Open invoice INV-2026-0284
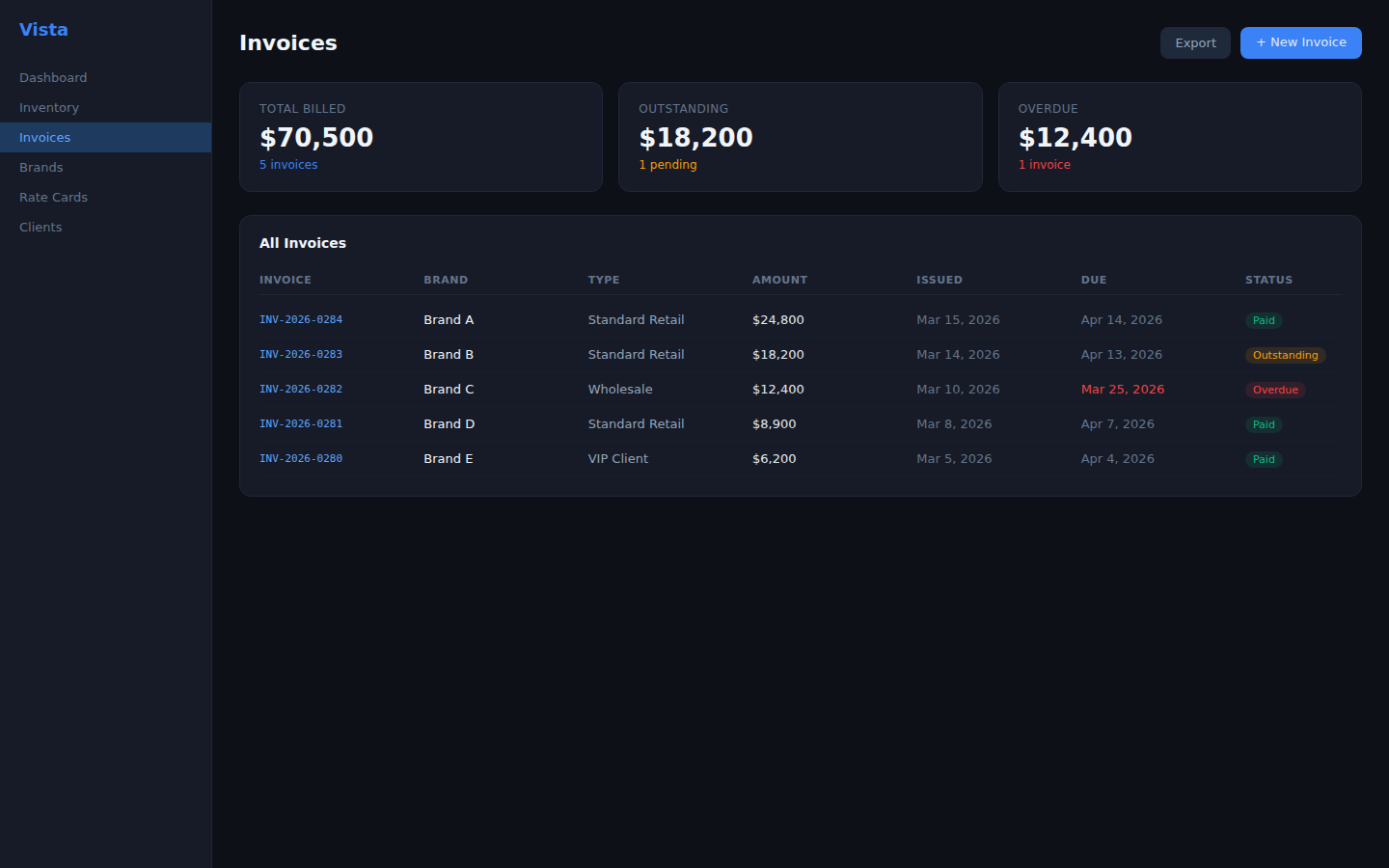1389x868 pixels. pyautogui.click(x=301, y=320)
